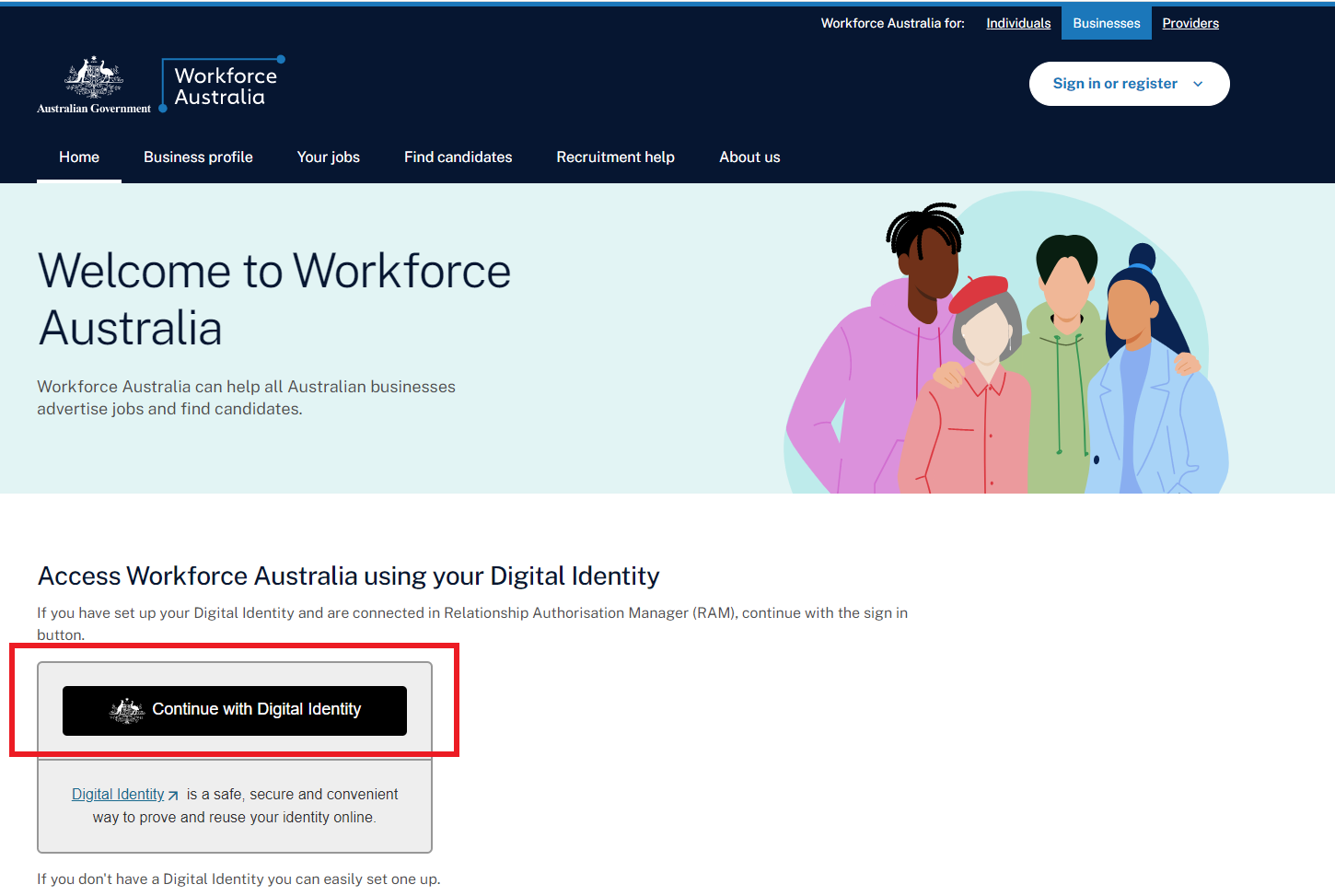Viewport: 1335px width, 896px height.
Task: Open Find candidates menu item
Action: click(x=458, y=157)
